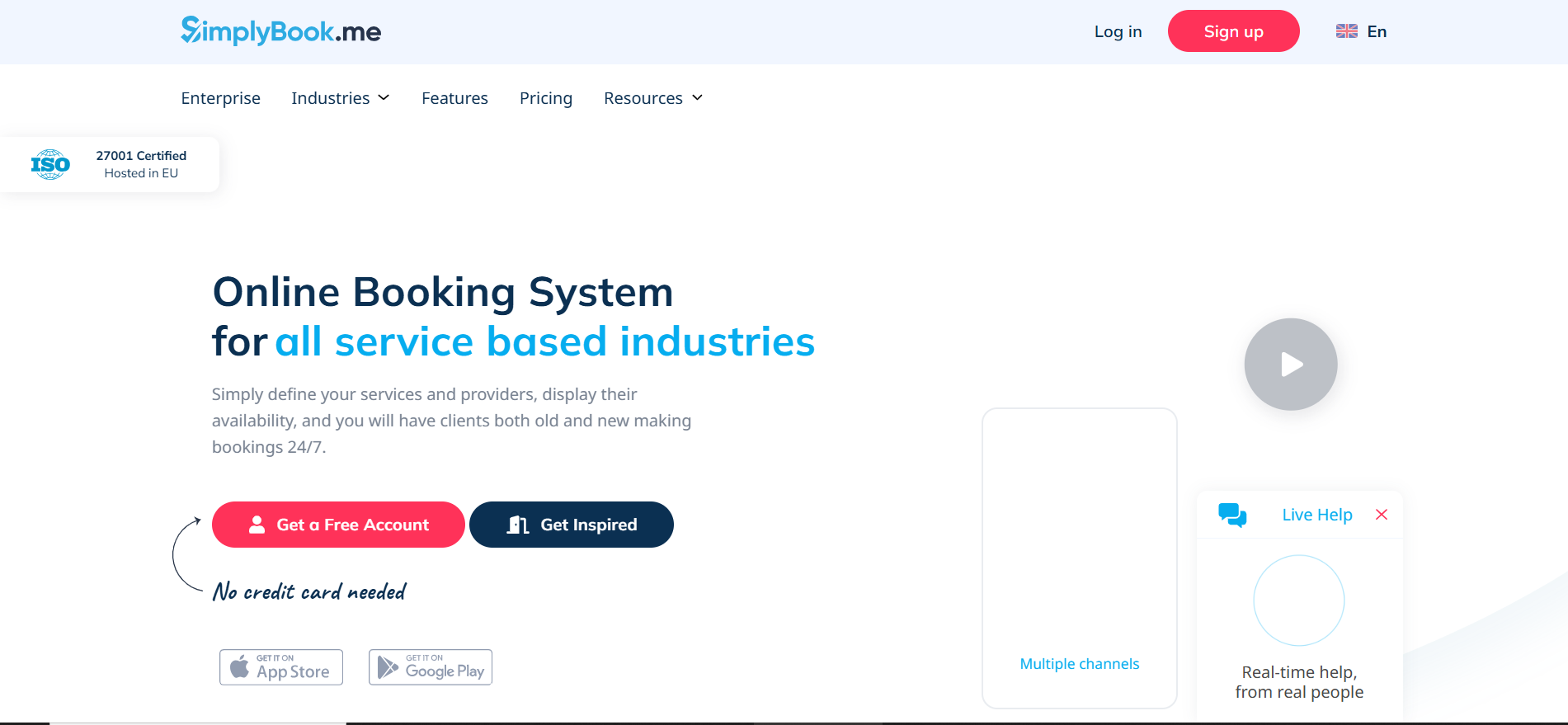Open the En language selector
The height and width of the screenshot is (725, 1568).
click(1377, 31)
